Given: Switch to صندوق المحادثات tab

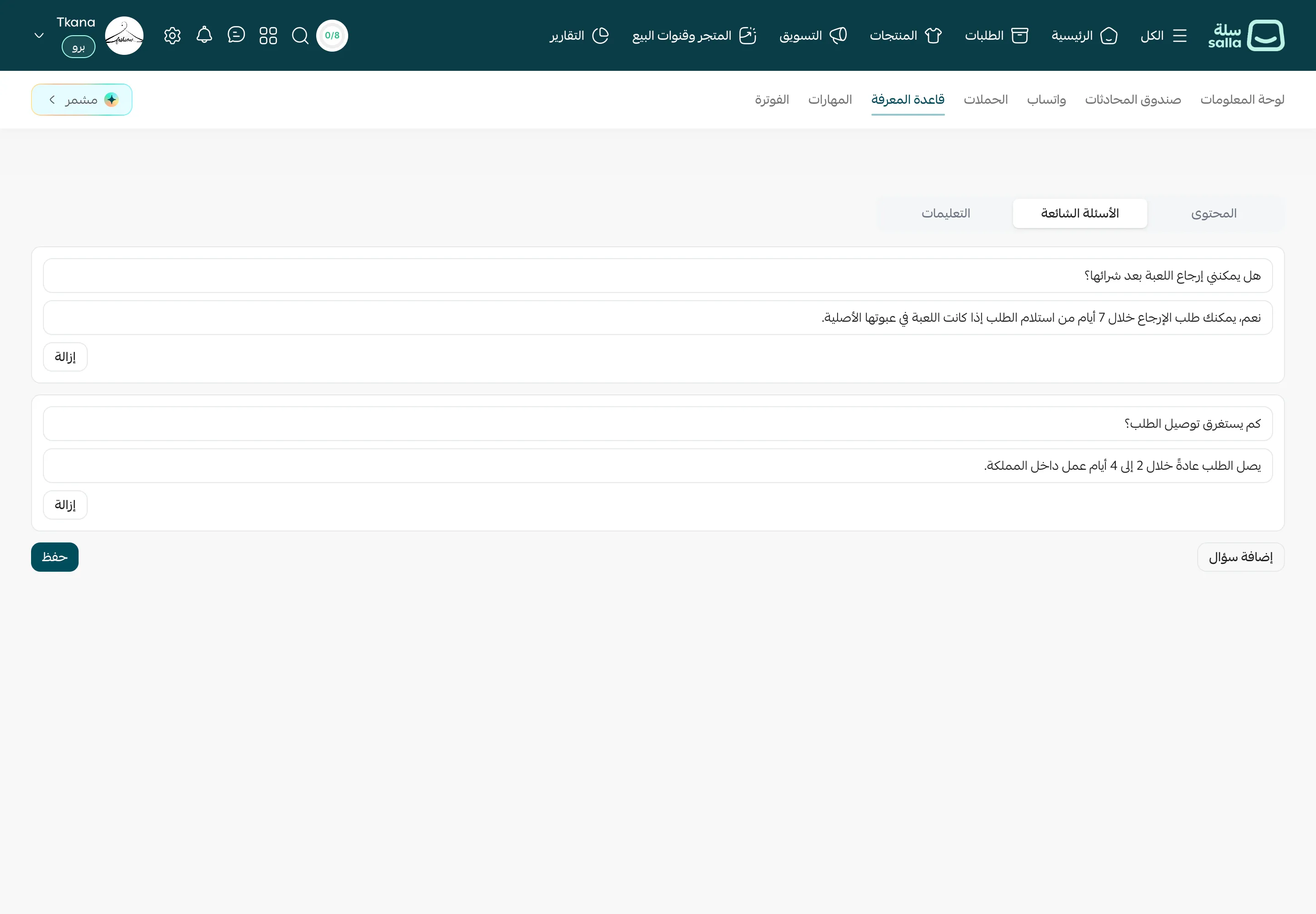Looking at the screenshot, I should (x=1133, y=100).
